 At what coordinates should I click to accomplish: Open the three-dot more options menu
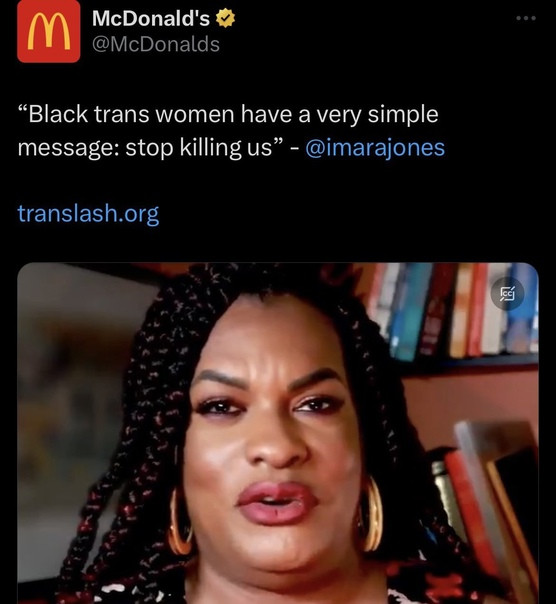pos(526,18)
